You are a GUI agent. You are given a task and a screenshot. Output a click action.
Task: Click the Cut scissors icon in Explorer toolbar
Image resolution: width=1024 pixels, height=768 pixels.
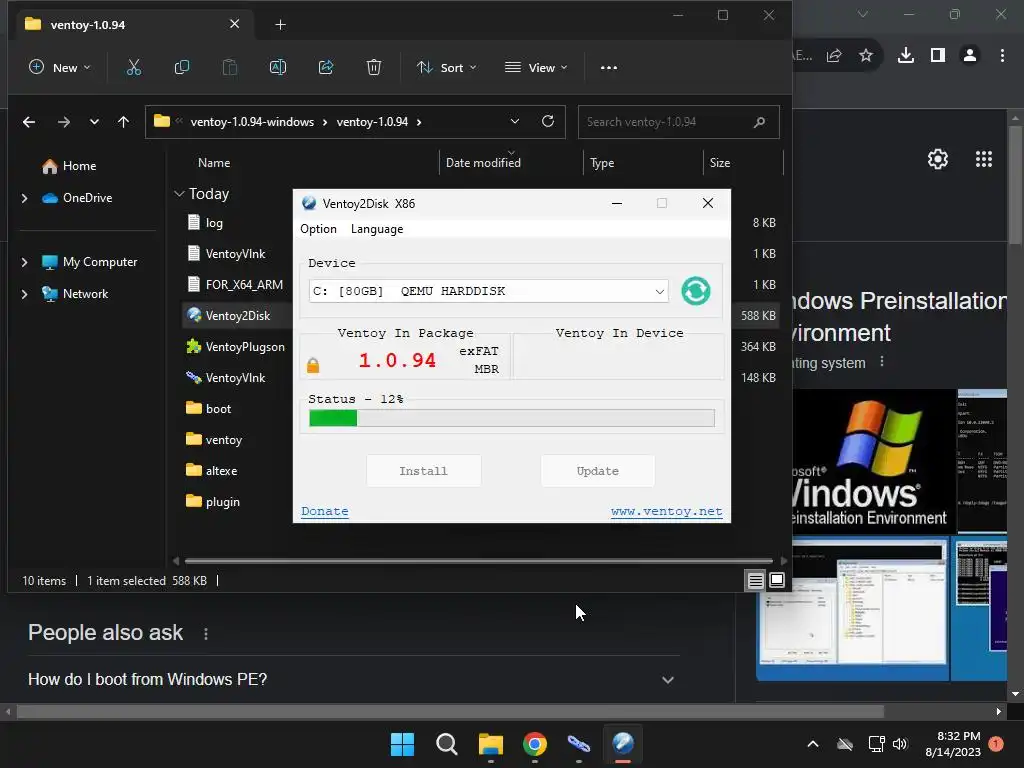click(x=134, y=67)
